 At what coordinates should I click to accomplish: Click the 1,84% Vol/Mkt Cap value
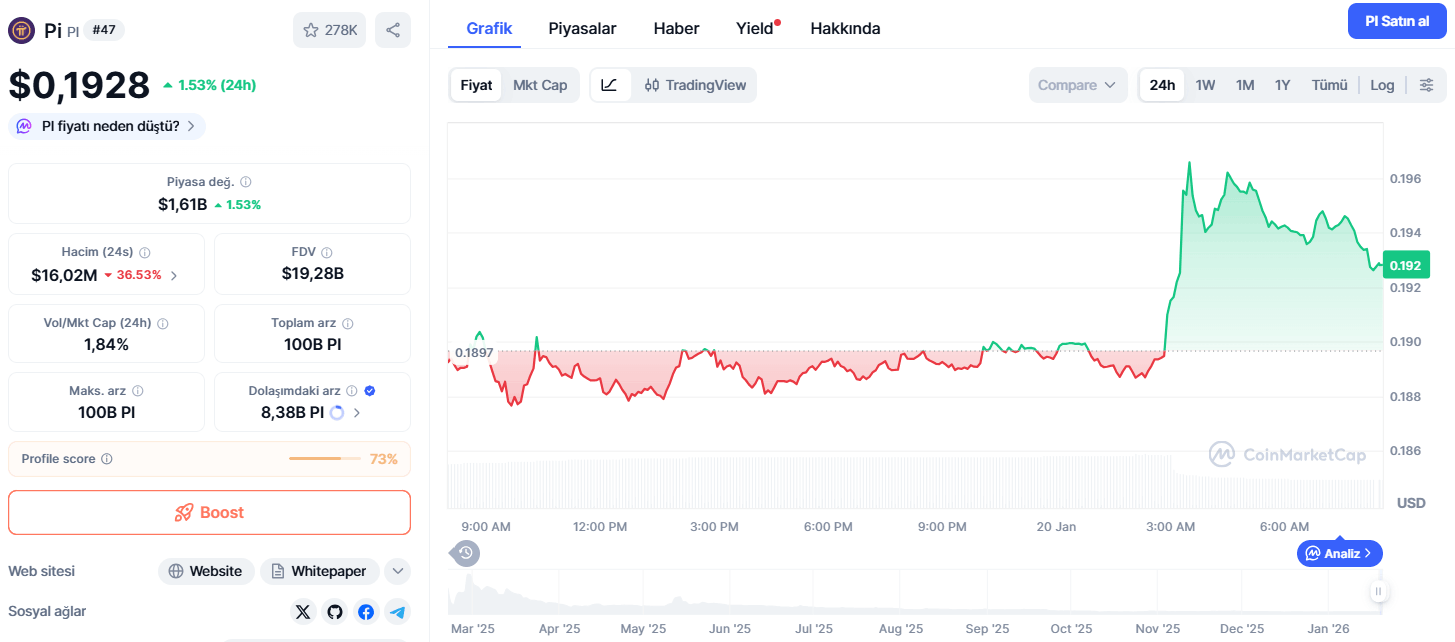tap(106, 344)
